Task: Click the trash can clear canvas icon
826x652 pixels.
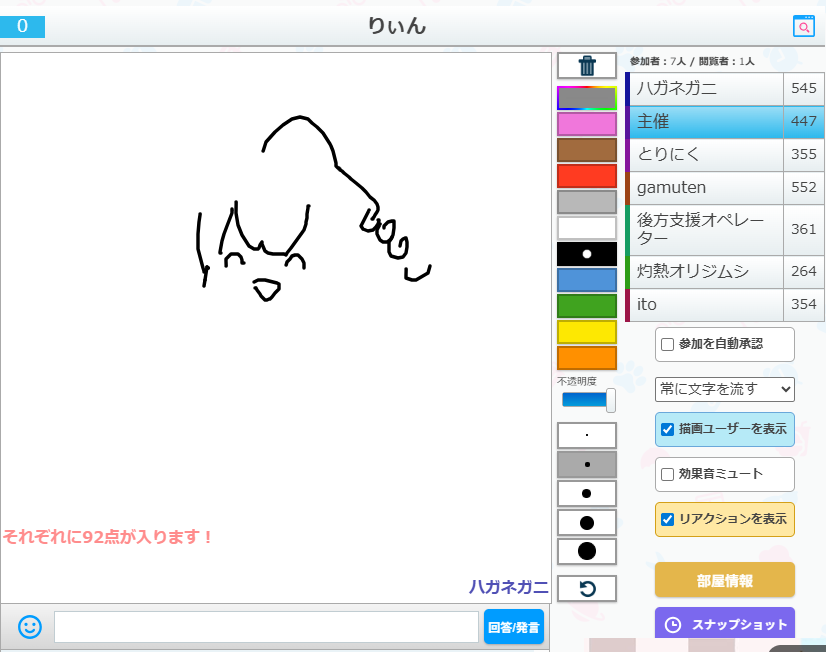Action: click(x=587, y=66)
